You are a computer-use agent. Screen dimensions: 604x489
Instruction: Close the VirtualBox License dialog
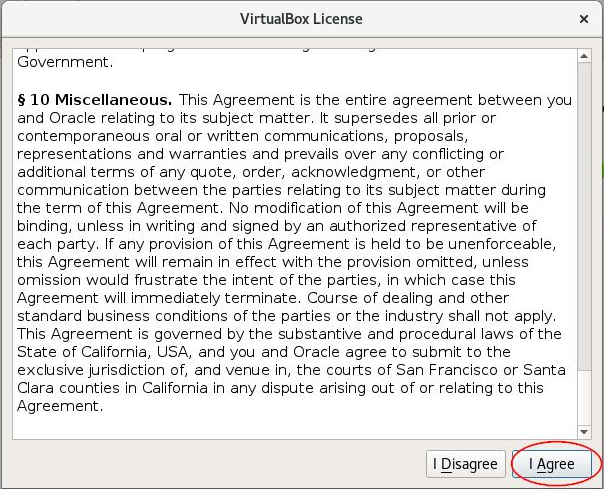pyautogui.click(x=584, y=18)
